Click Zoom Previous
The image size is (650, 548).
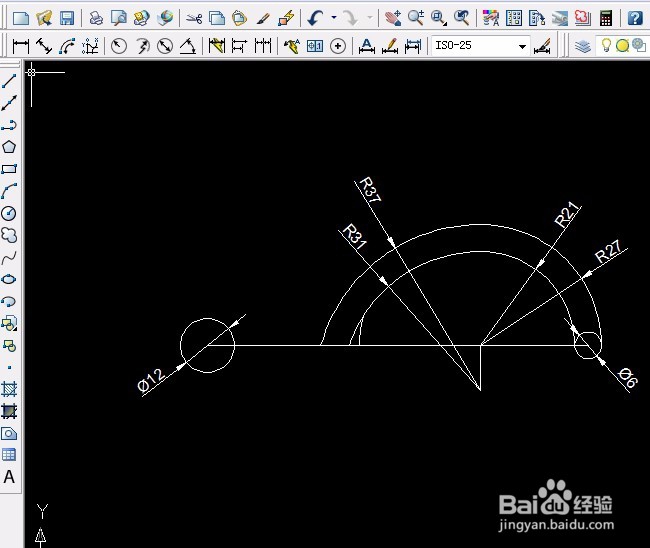461,18
